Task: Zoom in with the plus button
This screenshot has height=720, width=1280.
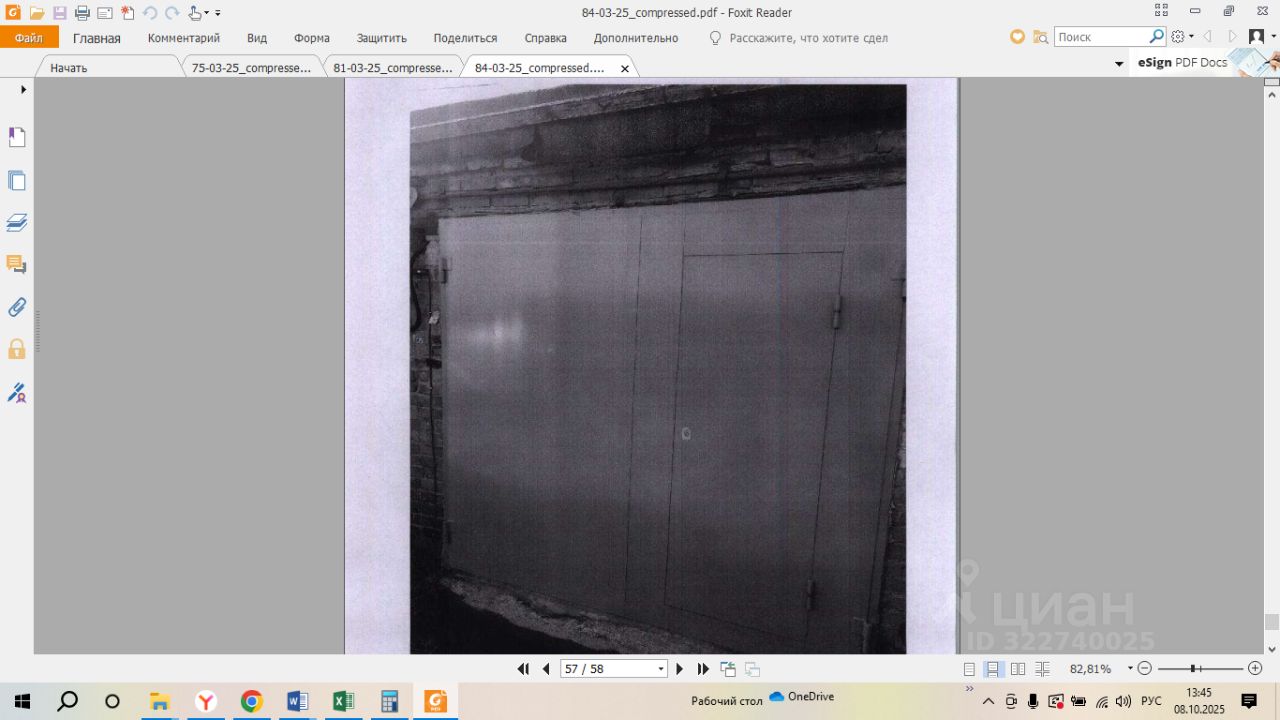Action: (1255, 668)
